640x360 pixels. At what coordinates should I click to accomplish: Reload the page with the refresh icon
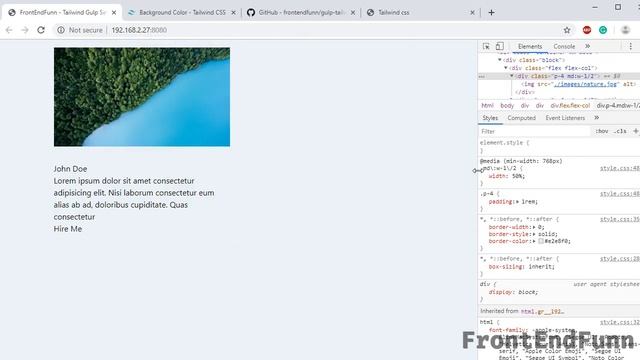(x=41, y=30)
